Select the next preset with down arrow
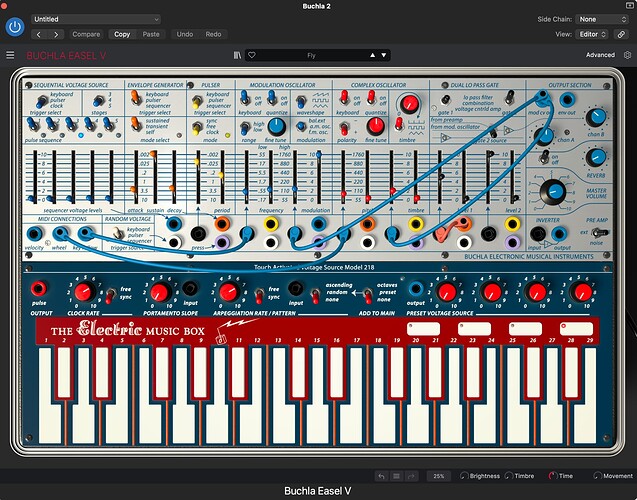Screen dimensions: 637x500 384,55
